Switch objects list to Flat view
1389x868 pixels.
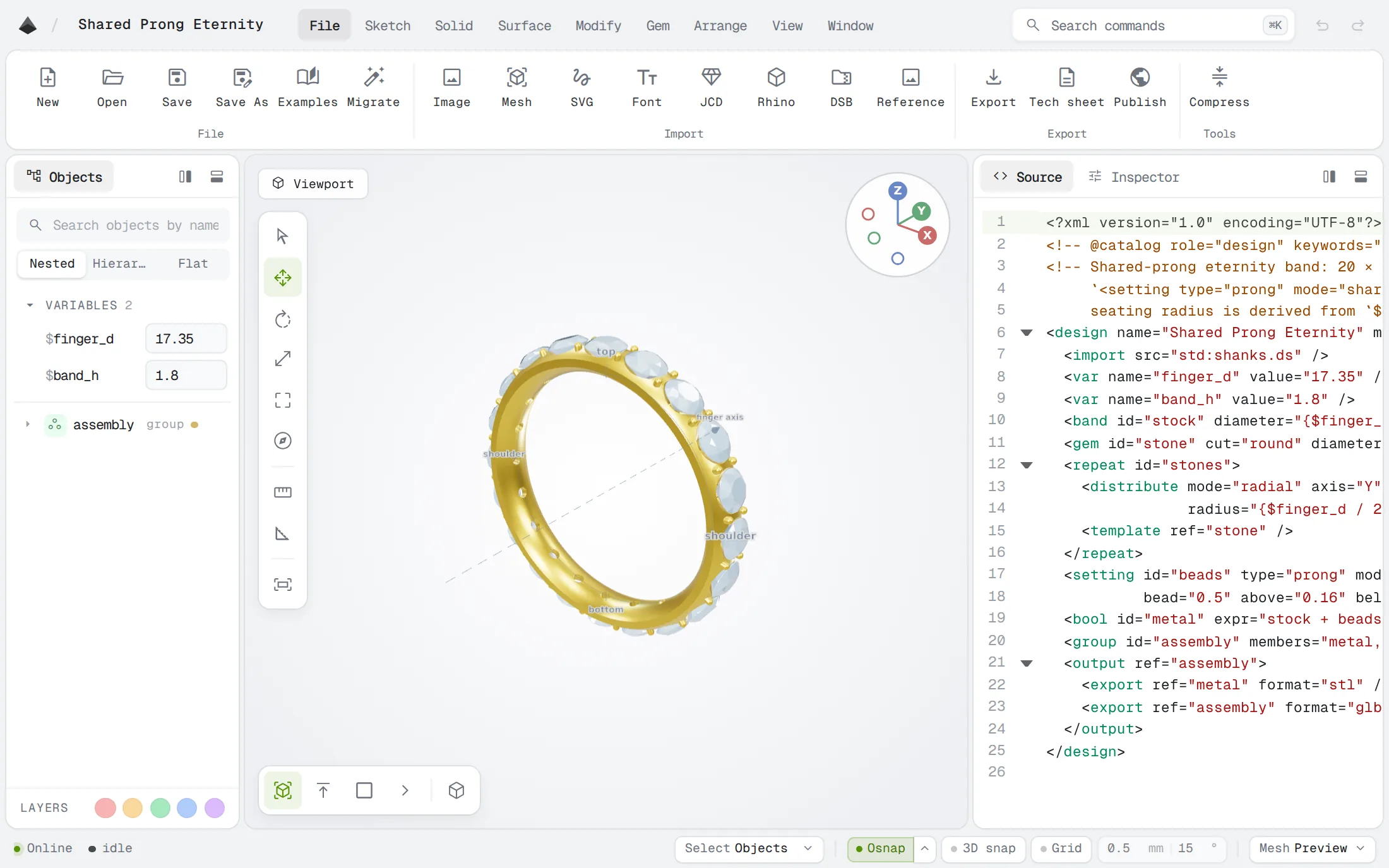(193, 263)
